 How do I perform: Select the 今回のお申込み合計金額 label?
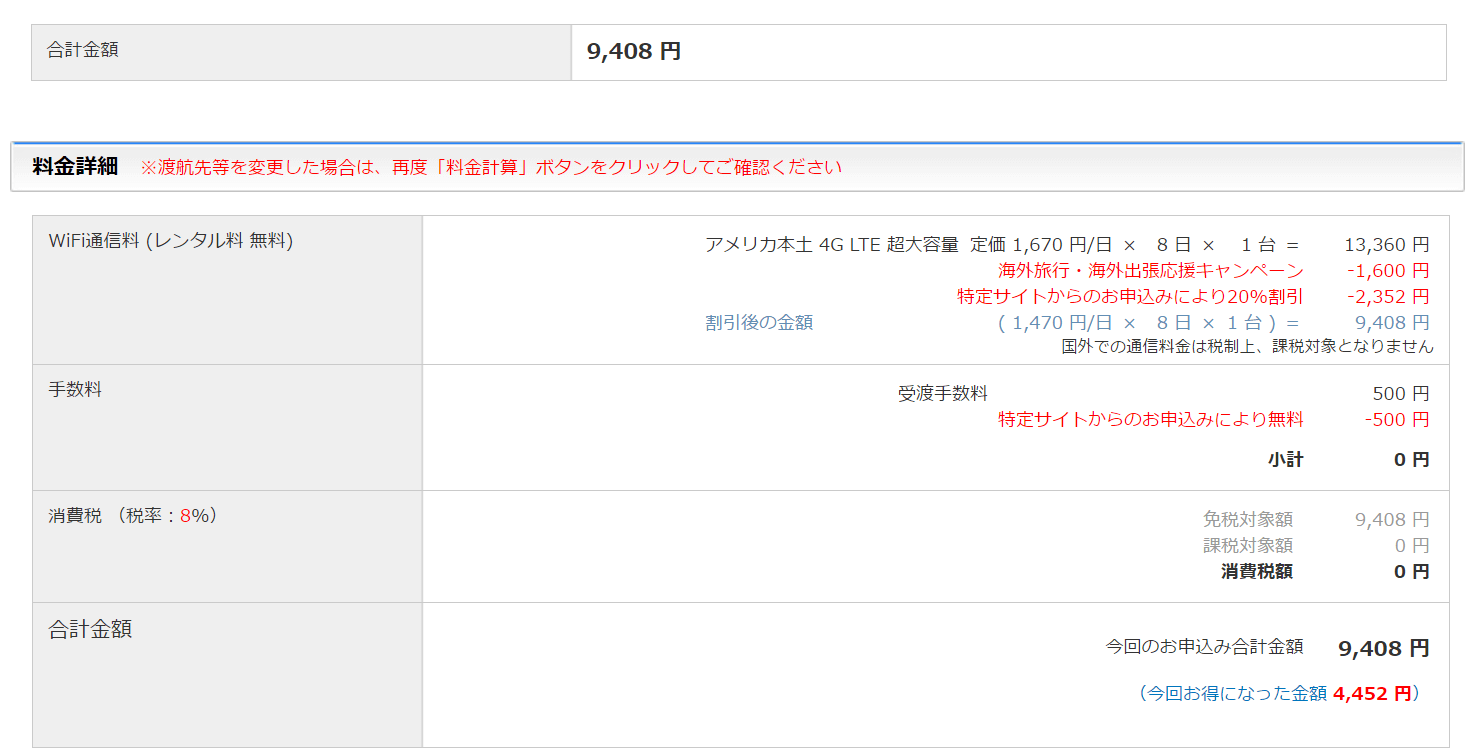point(1204,647)
